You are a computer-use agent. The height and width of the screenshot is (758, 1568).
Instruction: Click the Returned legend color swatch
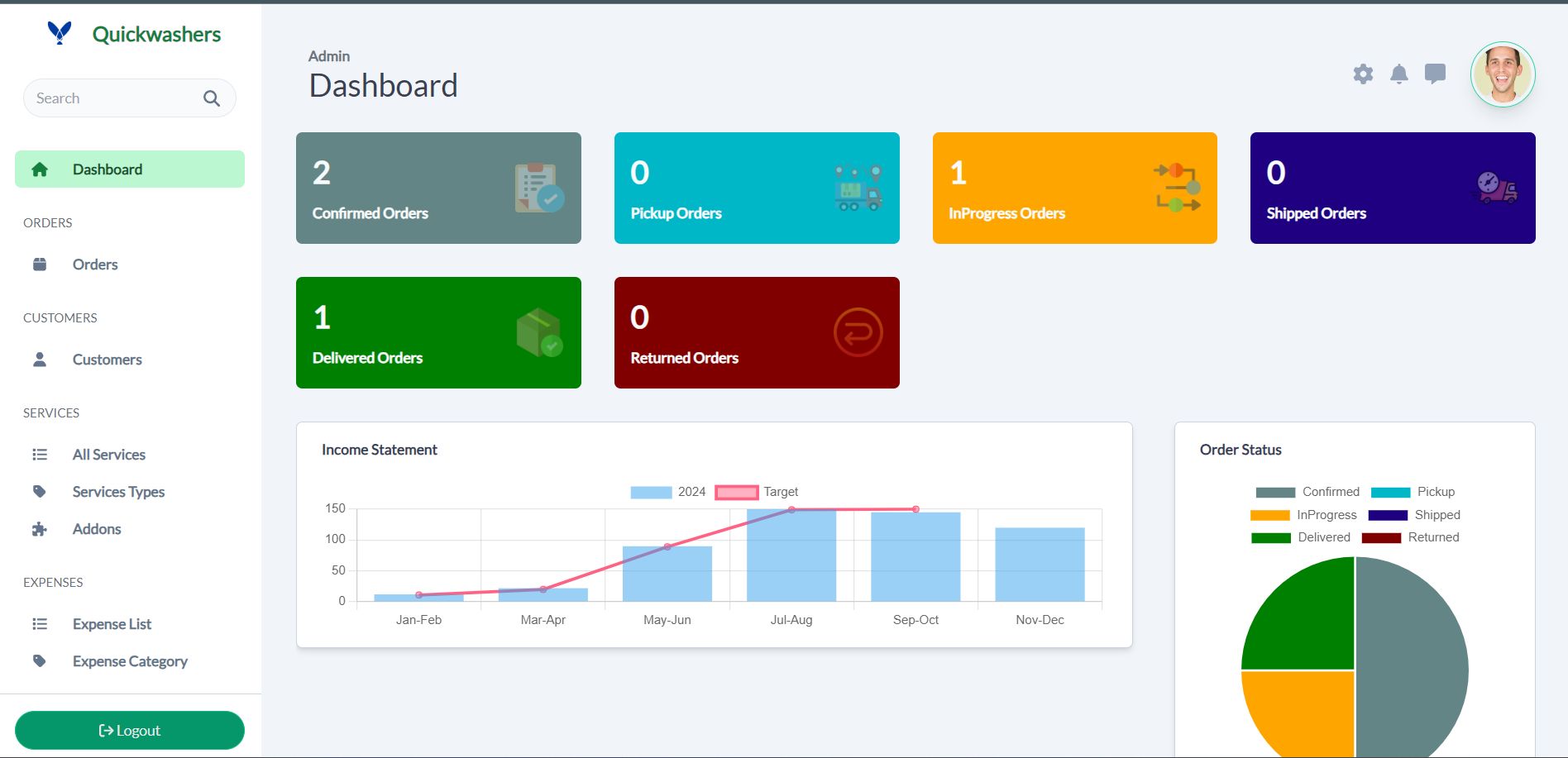(x=1381, y=537)
